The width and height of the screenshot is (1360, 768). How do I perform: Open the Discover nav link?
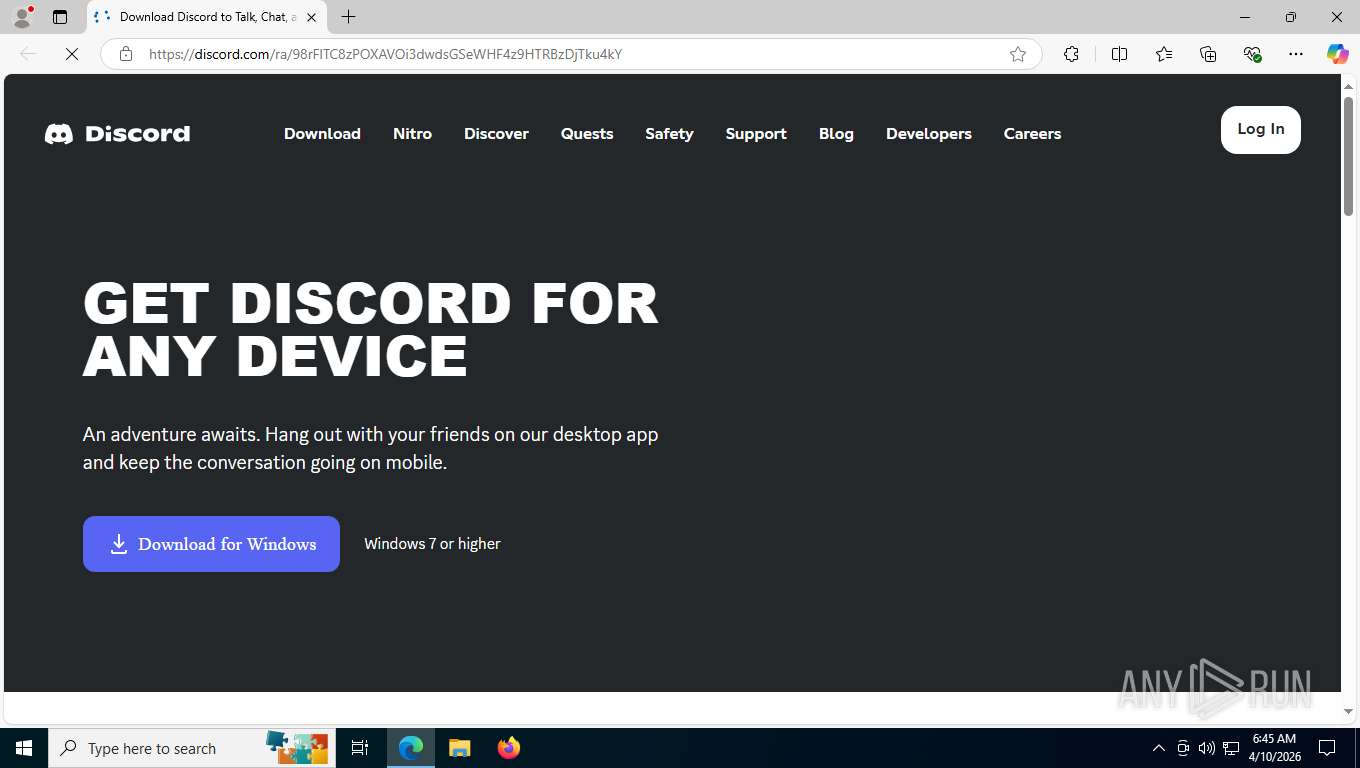pyautogui.click(x=496, y=133)
